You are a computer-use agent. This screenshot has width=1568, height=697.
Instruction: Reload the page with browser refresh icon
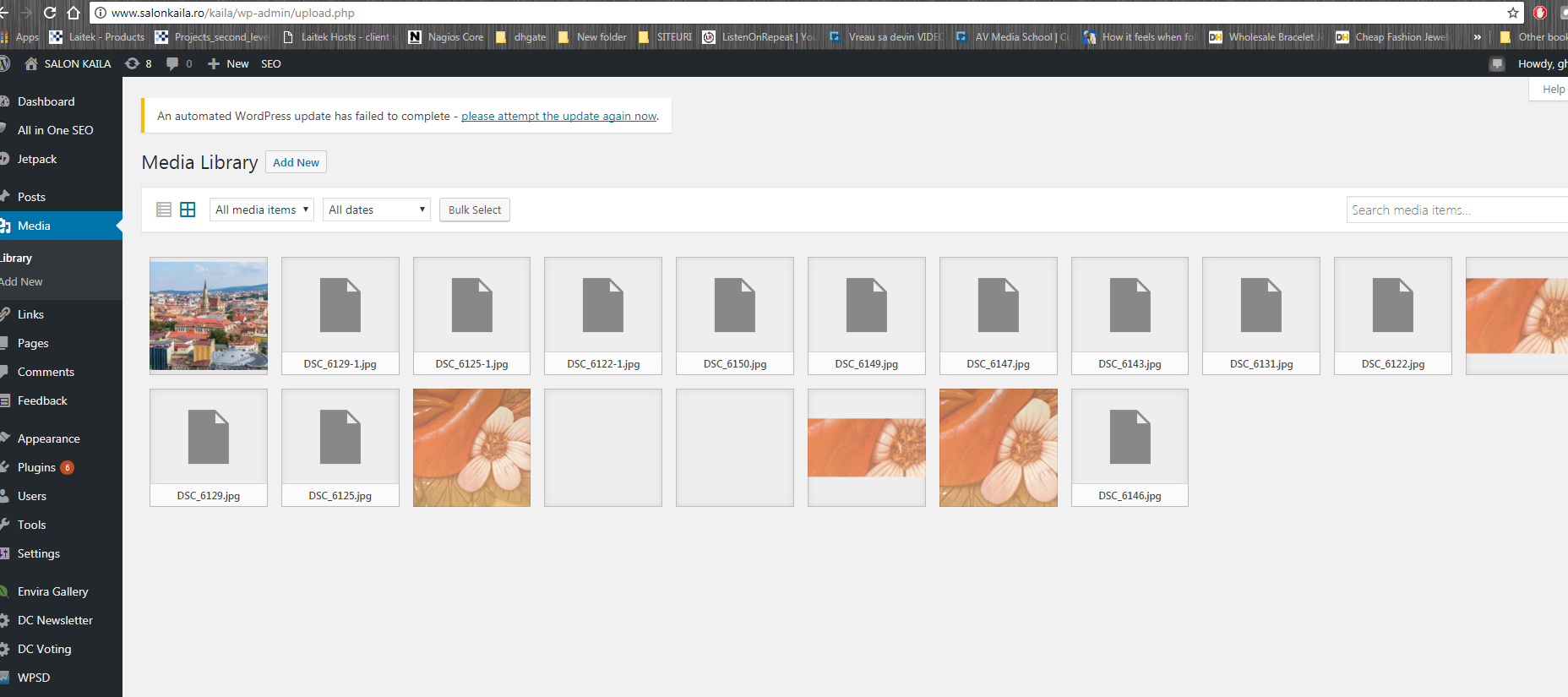[50, 13]
